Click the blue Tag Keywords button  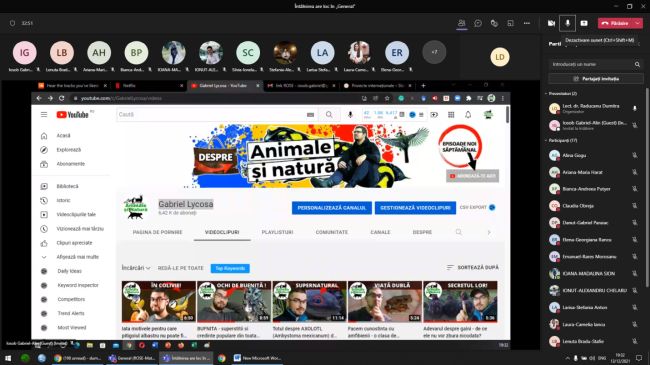[x=230, y=268]
